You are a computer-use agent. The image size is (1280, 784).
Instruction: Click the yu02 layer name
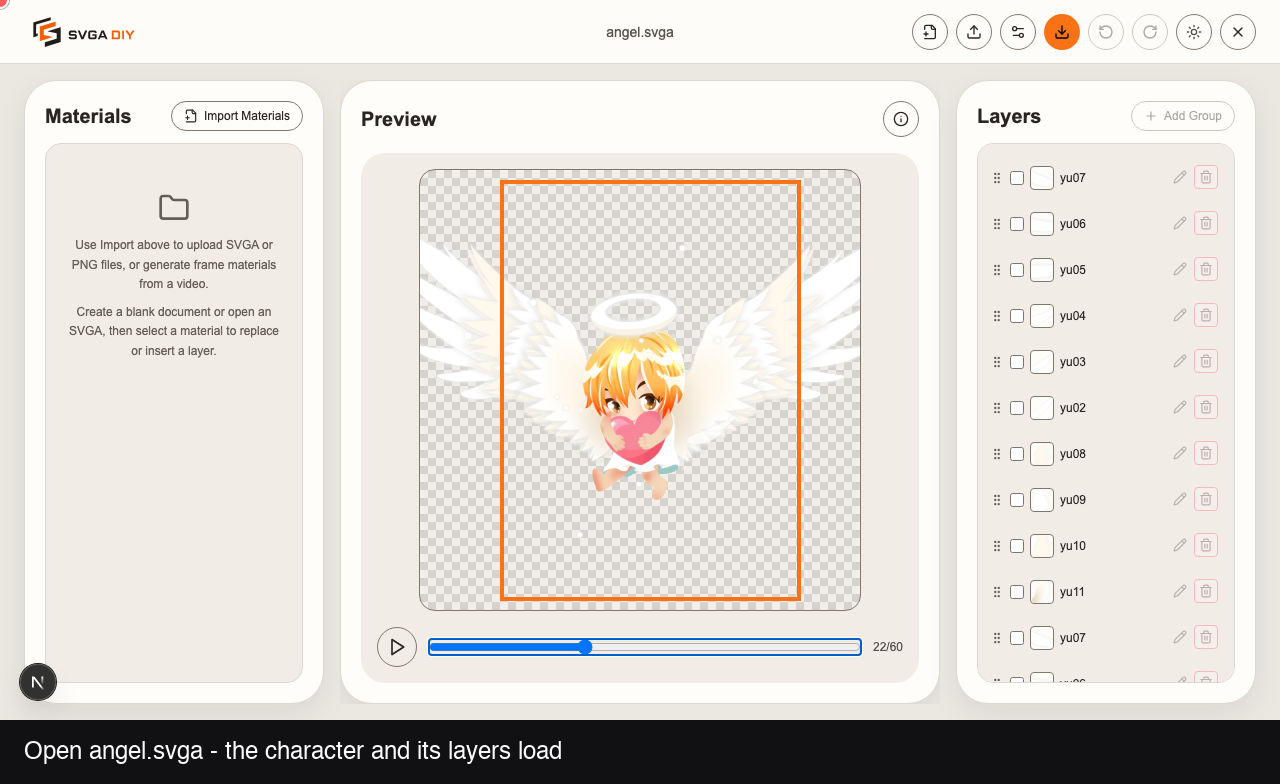(1072, 408)
